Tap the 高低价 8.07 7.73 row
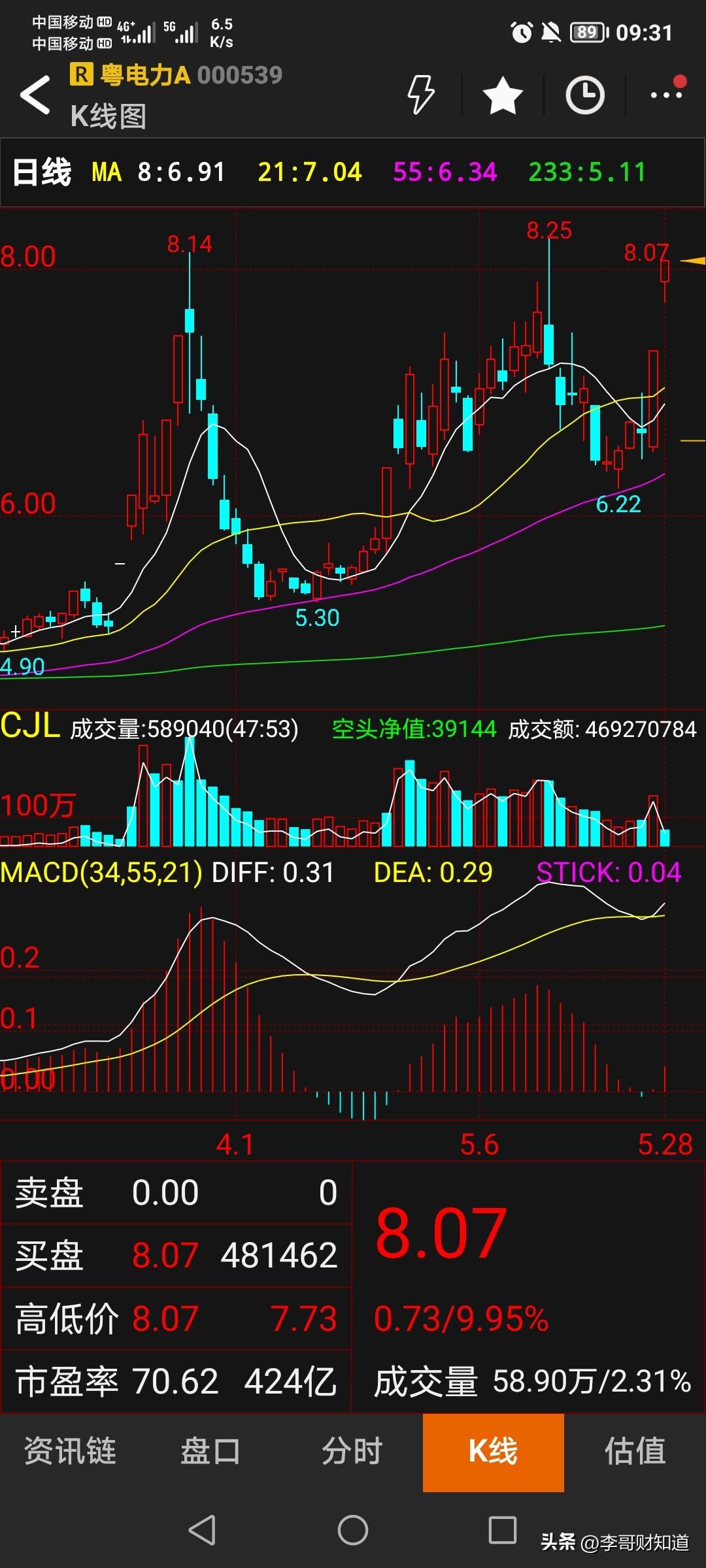 [x=176, y=1318]
